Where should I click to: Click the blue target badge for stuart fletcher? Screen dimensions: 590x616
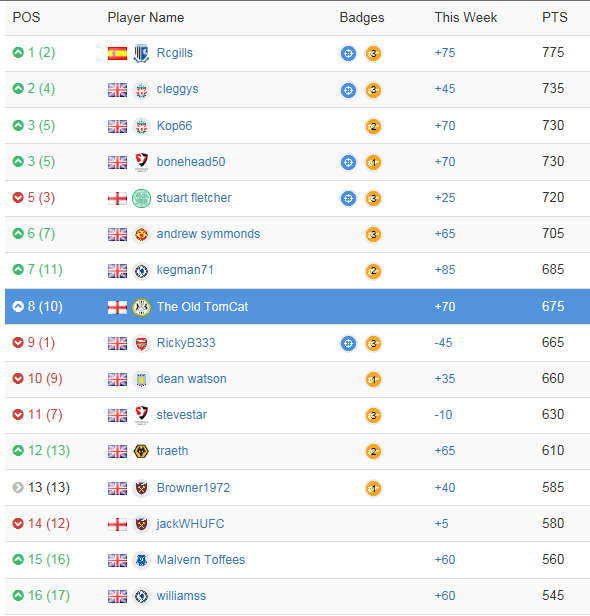[348, 198]
